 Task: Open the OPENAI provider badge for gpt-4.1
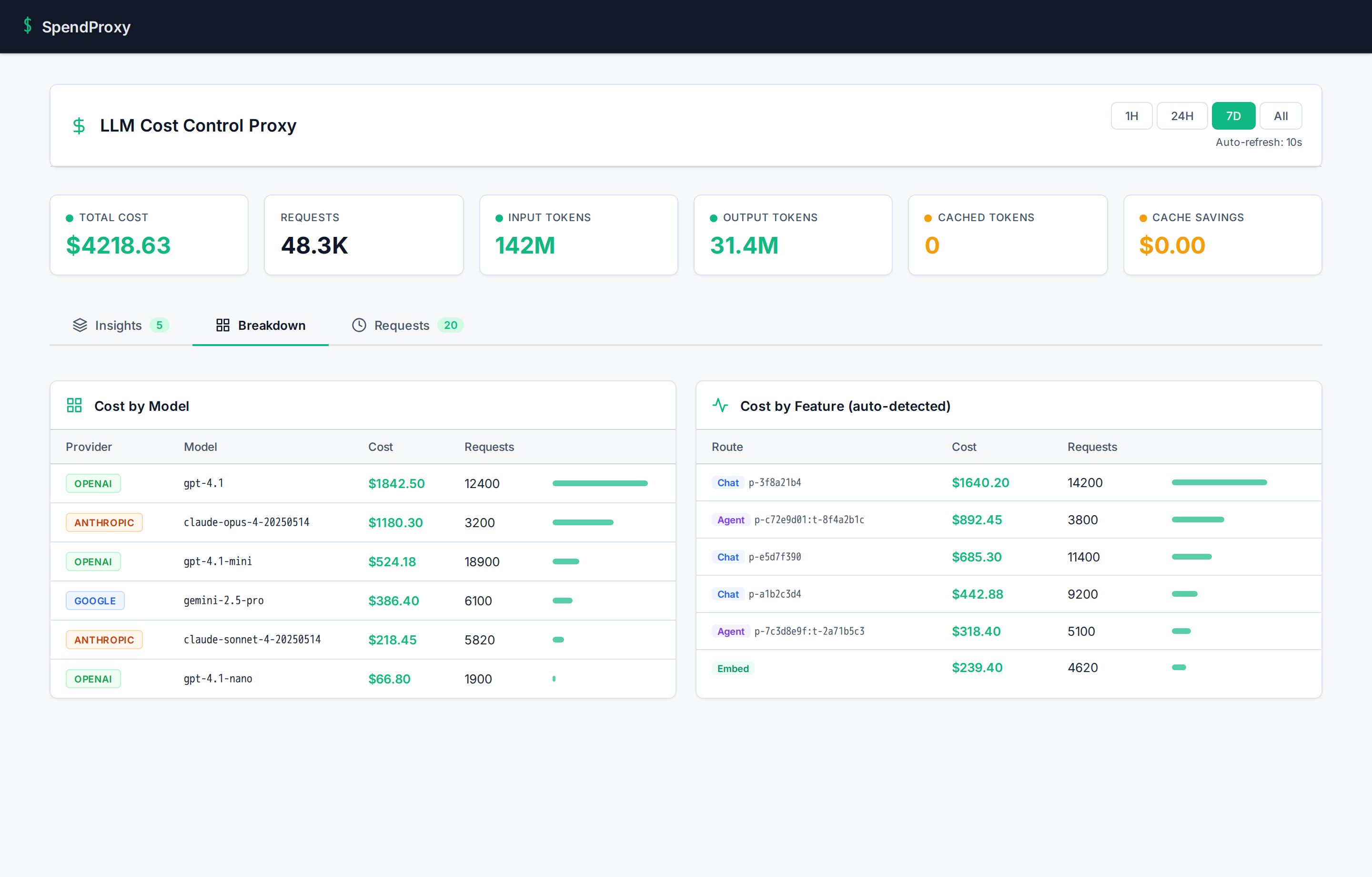(x=93, y=483)
